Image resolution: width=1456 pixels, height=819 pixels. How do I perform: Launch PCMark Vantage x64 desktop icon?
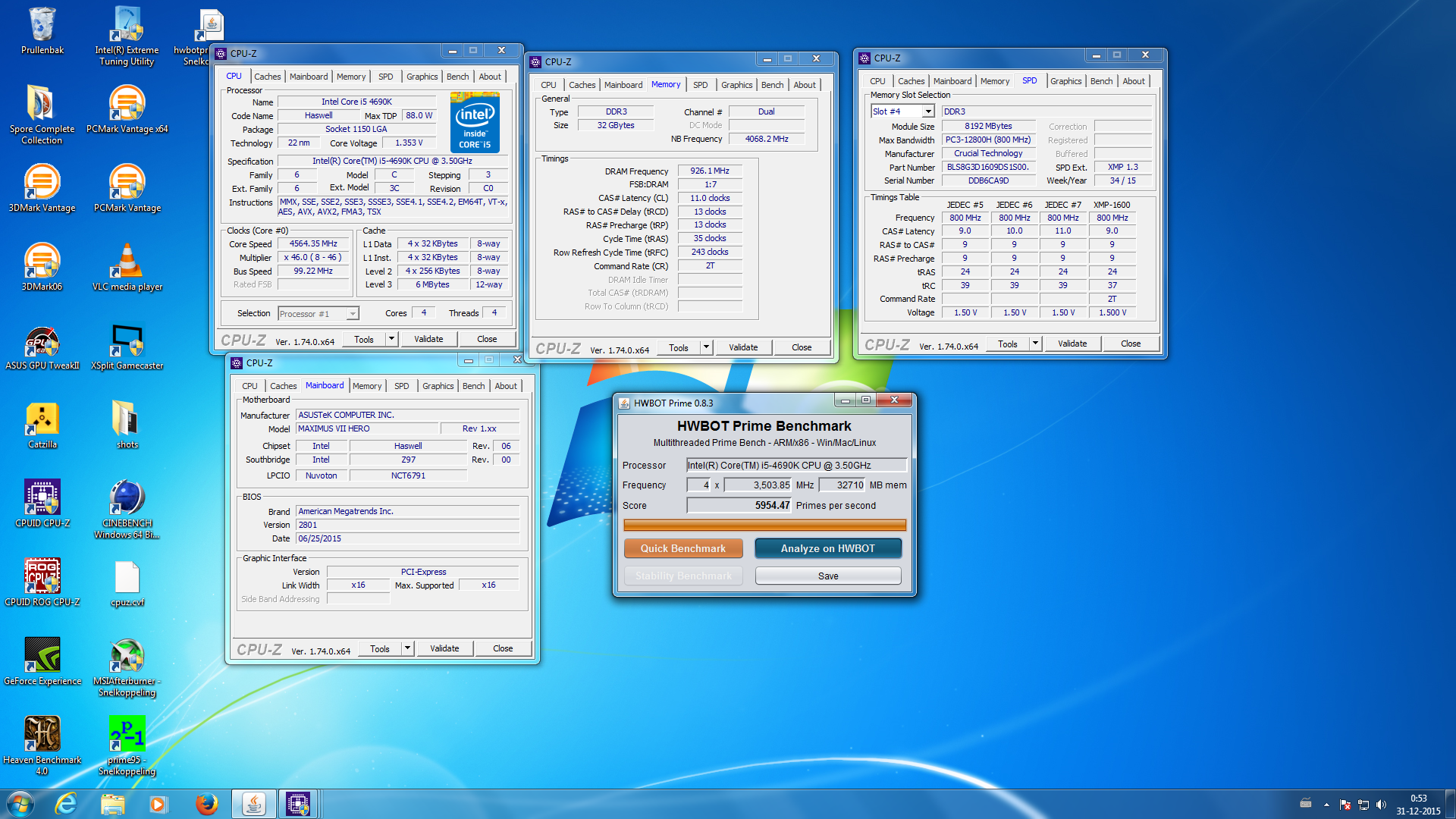click(127, 109)
